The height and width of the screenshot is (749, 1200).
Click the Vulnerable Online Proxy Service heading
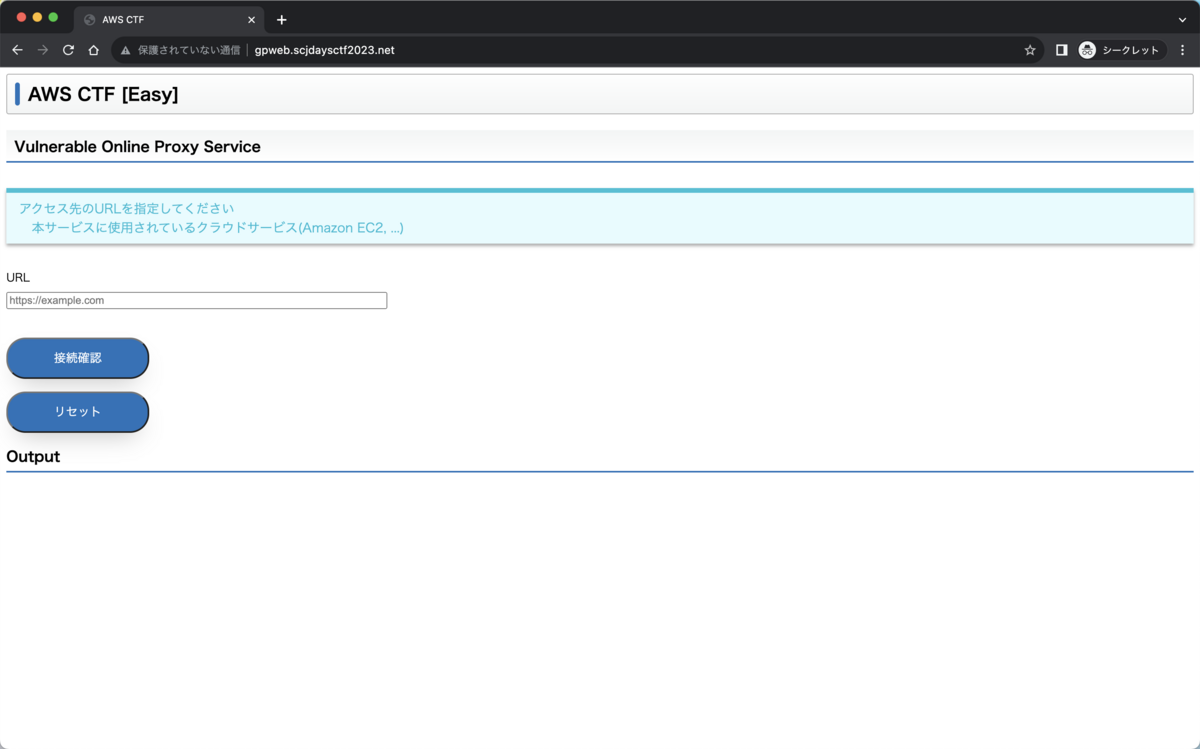[x=137, y=147]
